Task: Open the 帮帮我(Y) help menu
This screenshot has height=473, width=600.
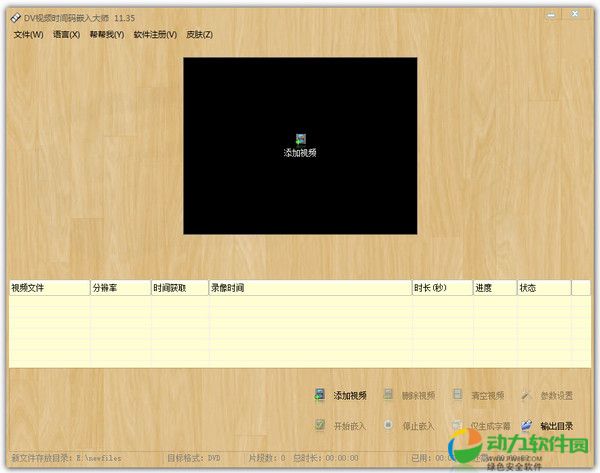Action: (106, 34)
